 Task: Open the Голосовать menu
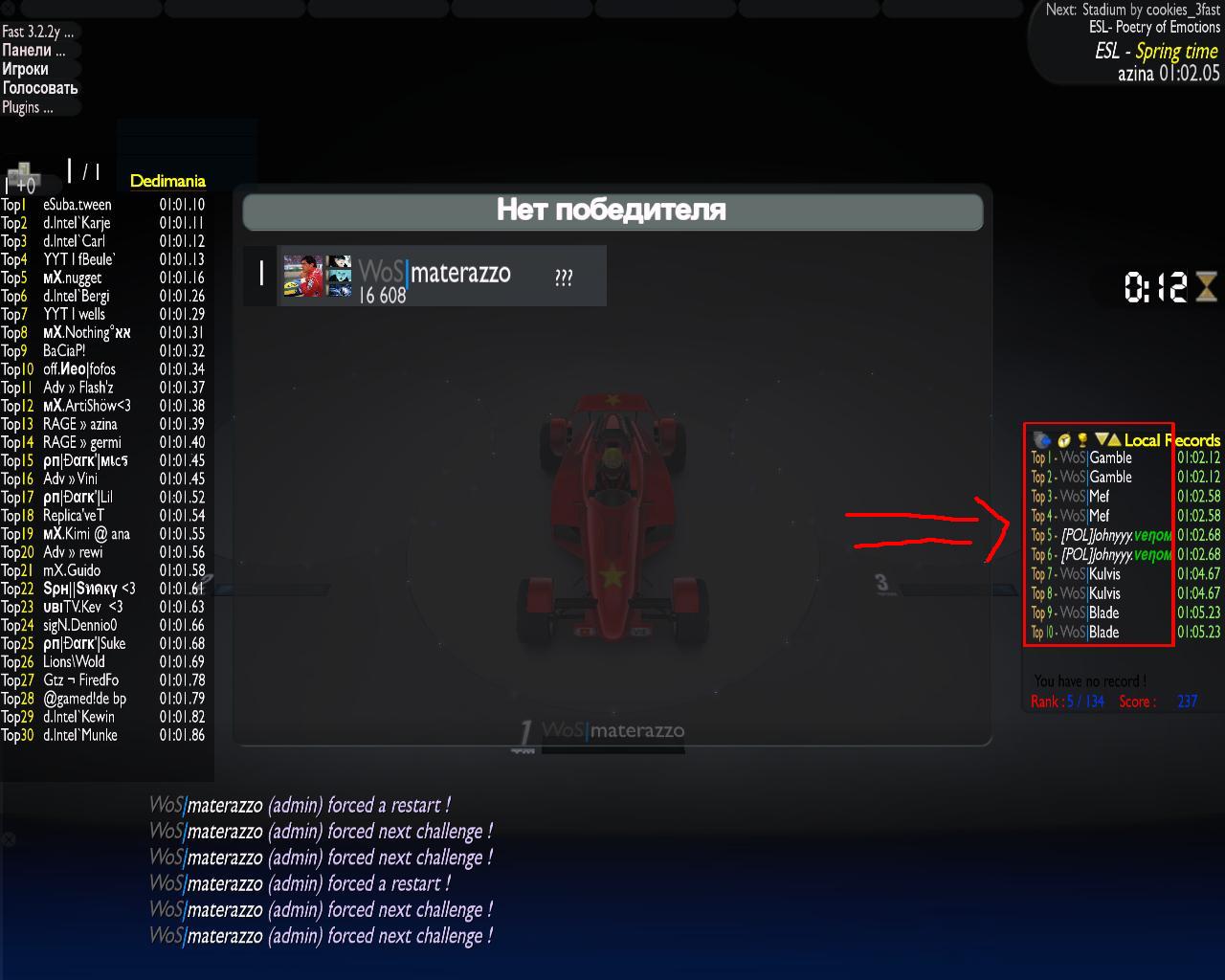pos(40,88)
